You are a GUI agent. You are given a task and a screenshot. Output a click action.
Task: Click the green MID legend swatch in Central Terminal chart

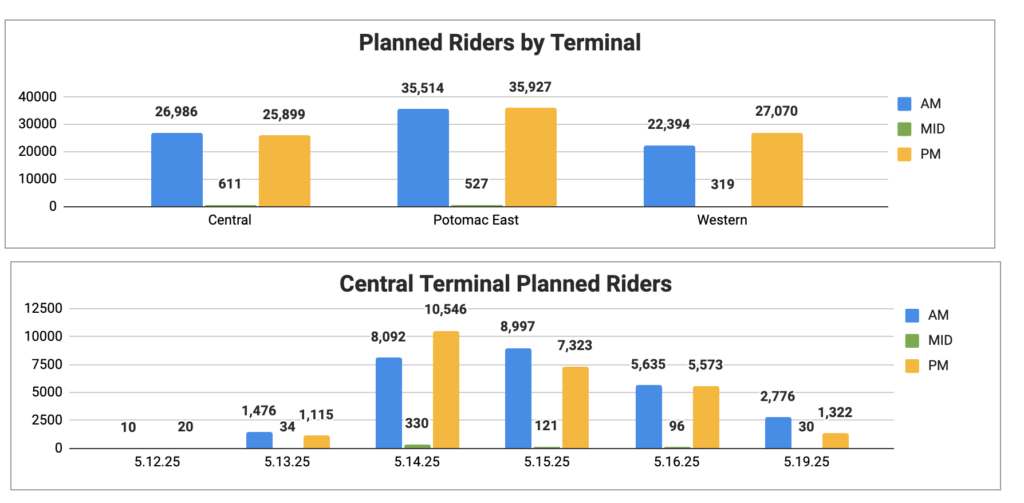[x=912, y=340]
